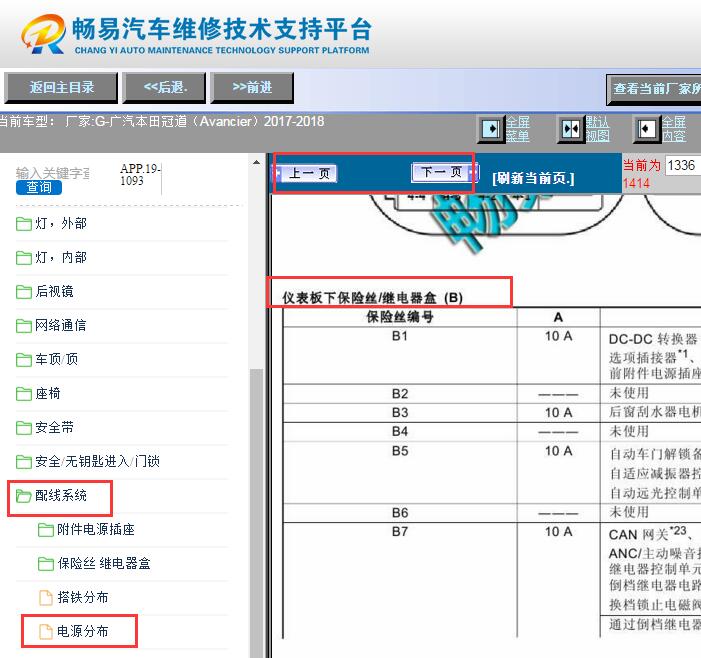Screen dimensions: 701x658
Task: Click the sidebar scrollbar up arrow
Action: coord(256,162)
